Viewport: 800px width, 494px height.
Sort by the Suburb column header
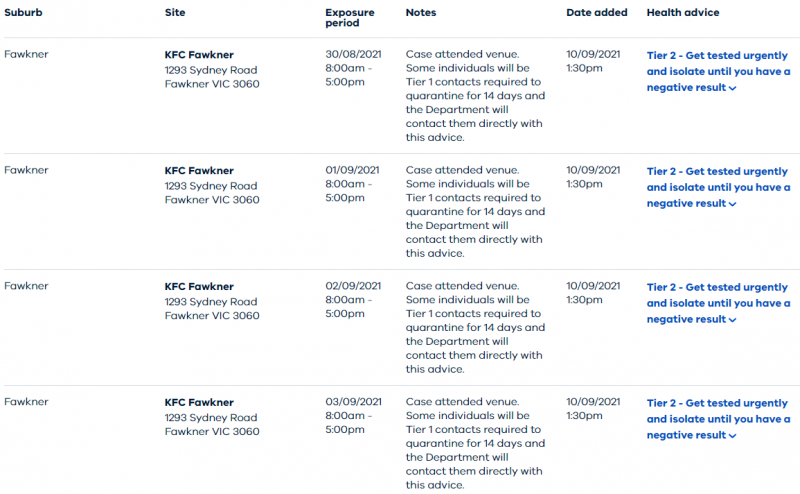[23, 13]
